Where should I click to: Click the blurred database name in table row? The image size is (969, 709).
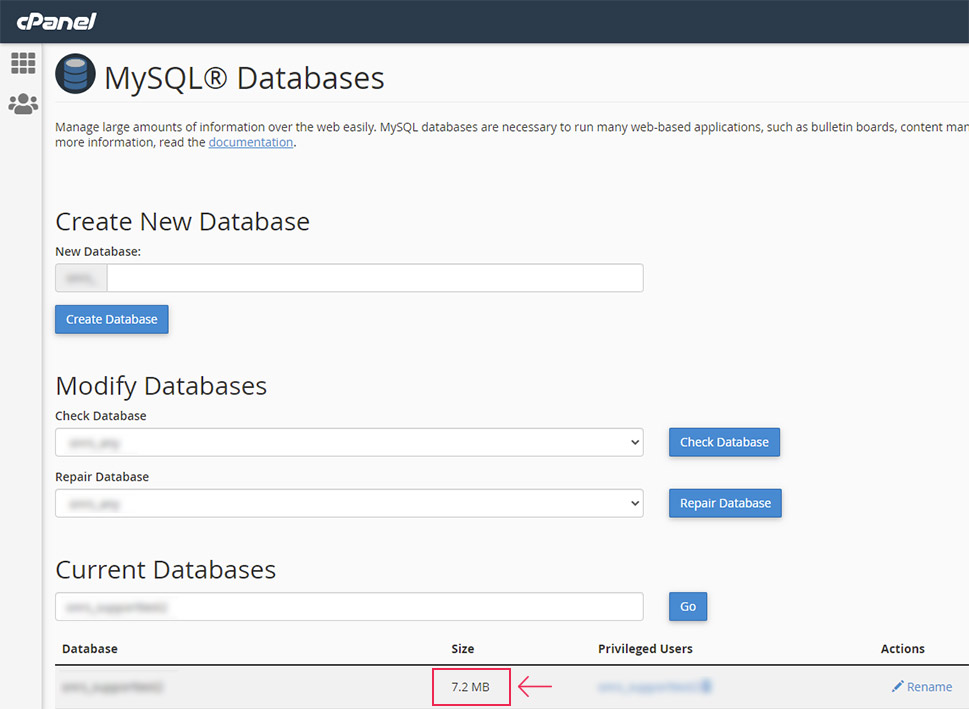pyautogui.click(x=113, y=687)
